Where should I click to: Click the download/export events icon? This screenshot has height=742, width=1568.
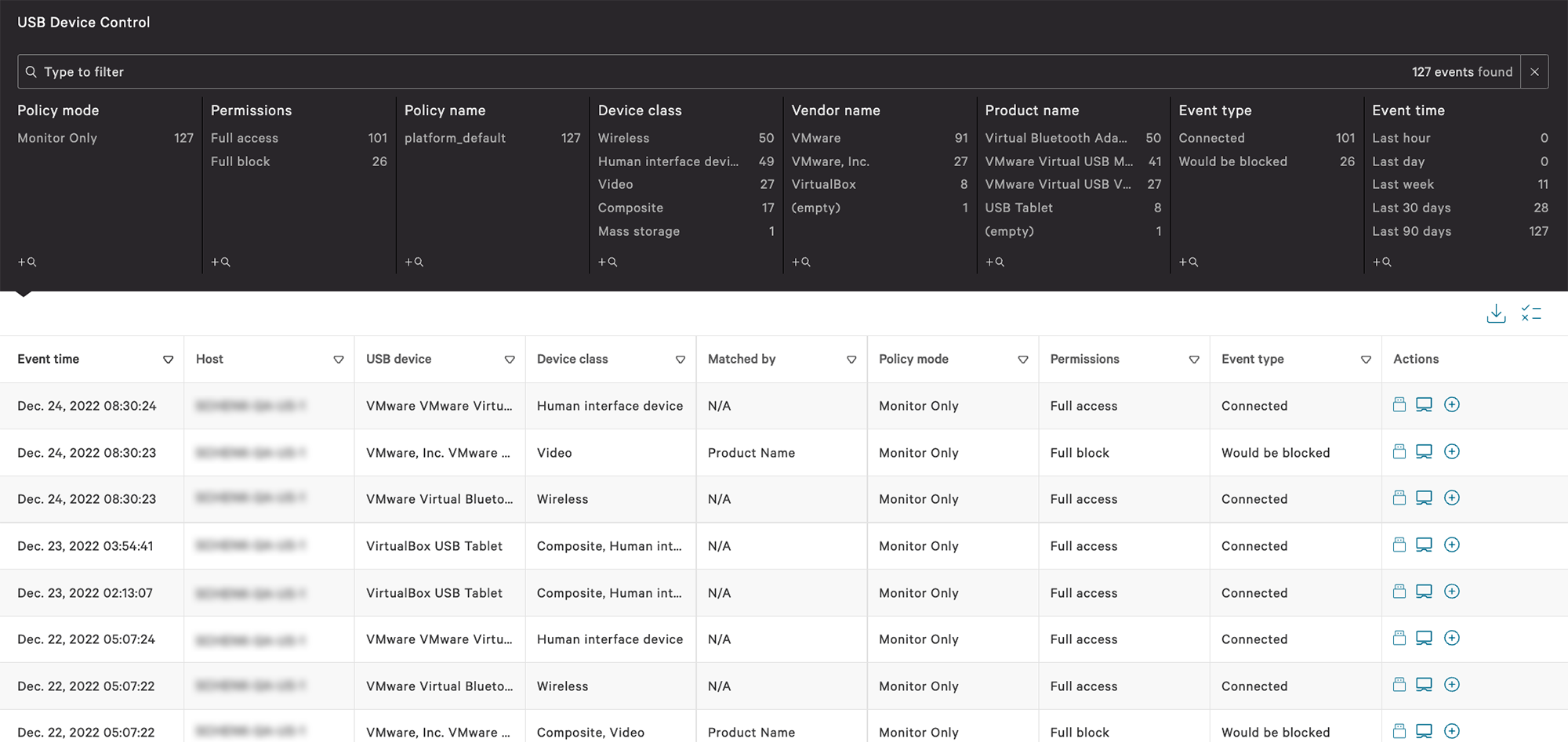click(1496, 313)
